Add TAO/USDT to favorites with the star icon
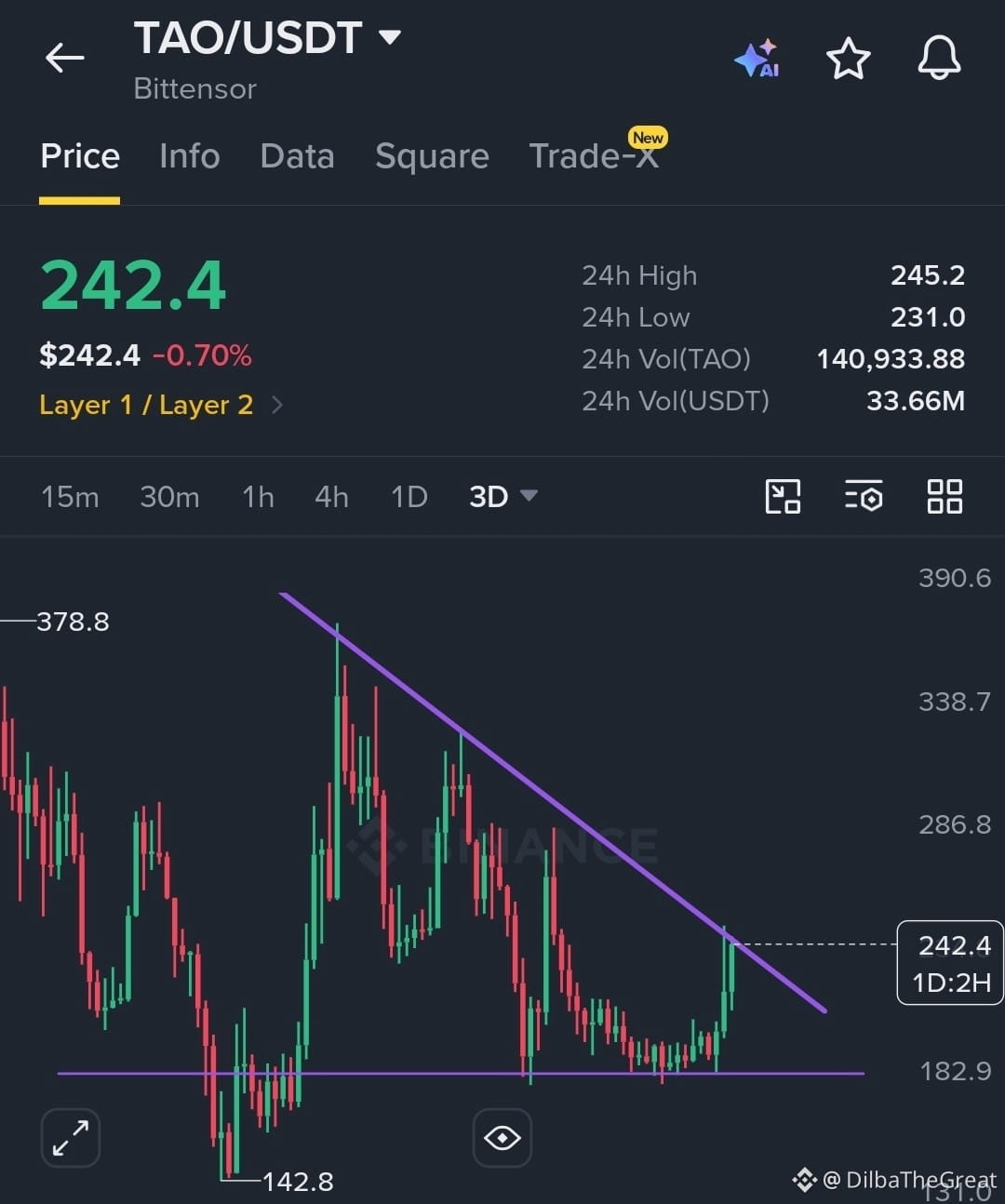 pyautogui.click(x=848, y=59)
